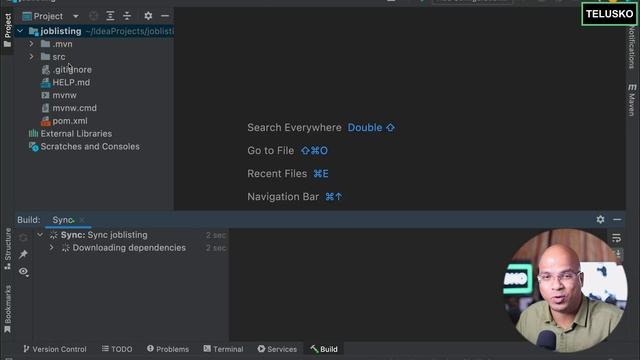The width and height of the screenshot is (640, 360).
Task: Open the Terminal tool window
Action: pos(223,349)
